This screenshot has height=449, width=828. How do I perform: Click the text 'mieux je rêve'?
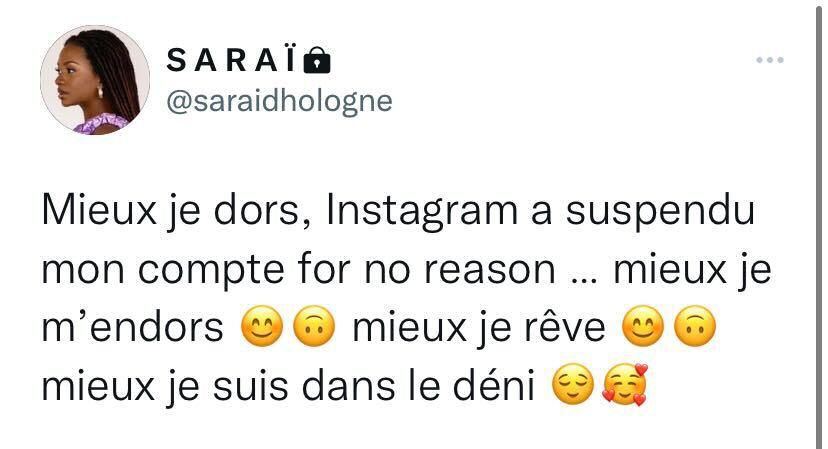[479, 328]
